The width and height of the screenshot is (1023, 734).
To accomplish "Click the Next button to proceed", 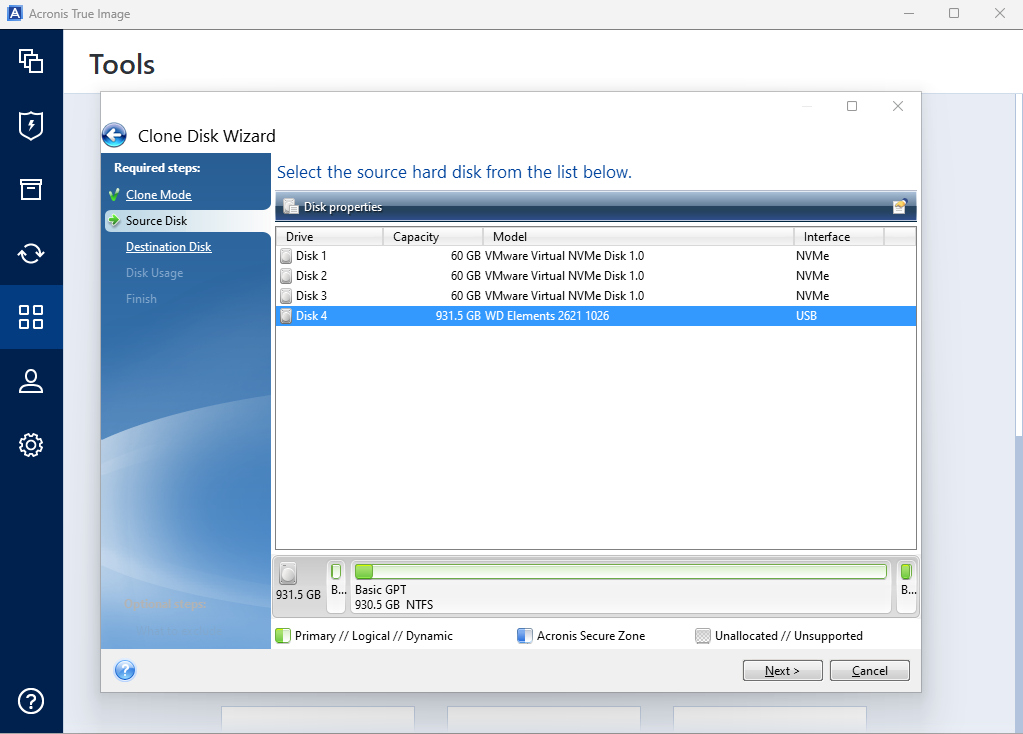I will [x=782, y=670].
